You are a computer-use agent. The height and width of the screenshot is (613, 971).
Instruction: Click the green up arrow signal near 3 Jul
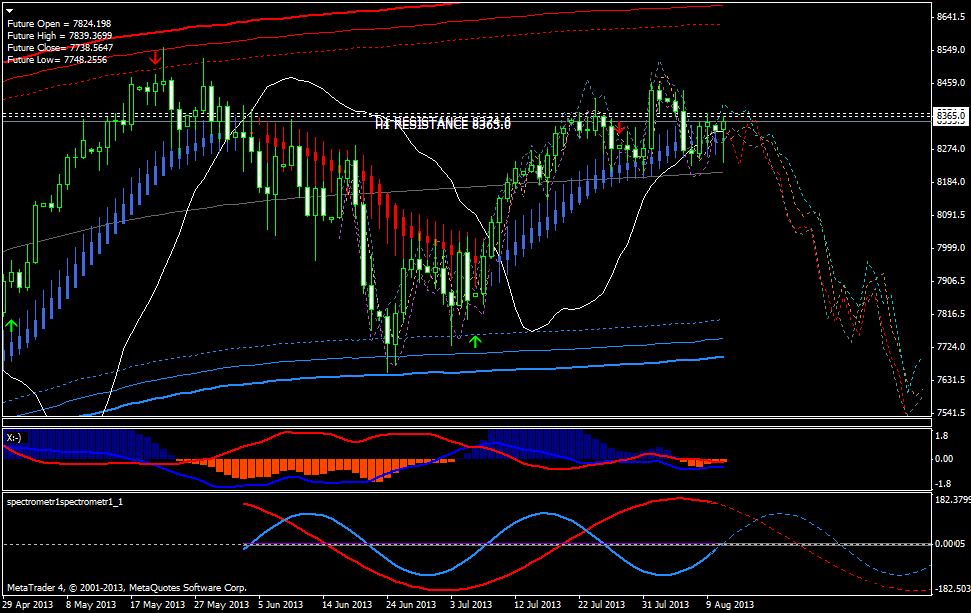[475, 341]
